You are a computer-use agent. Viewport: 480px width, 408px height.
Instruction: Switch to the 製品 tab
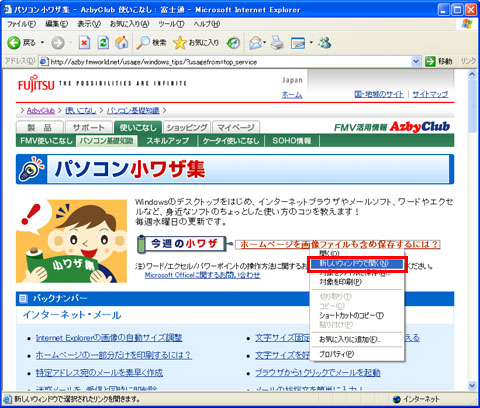click(40, 127)
